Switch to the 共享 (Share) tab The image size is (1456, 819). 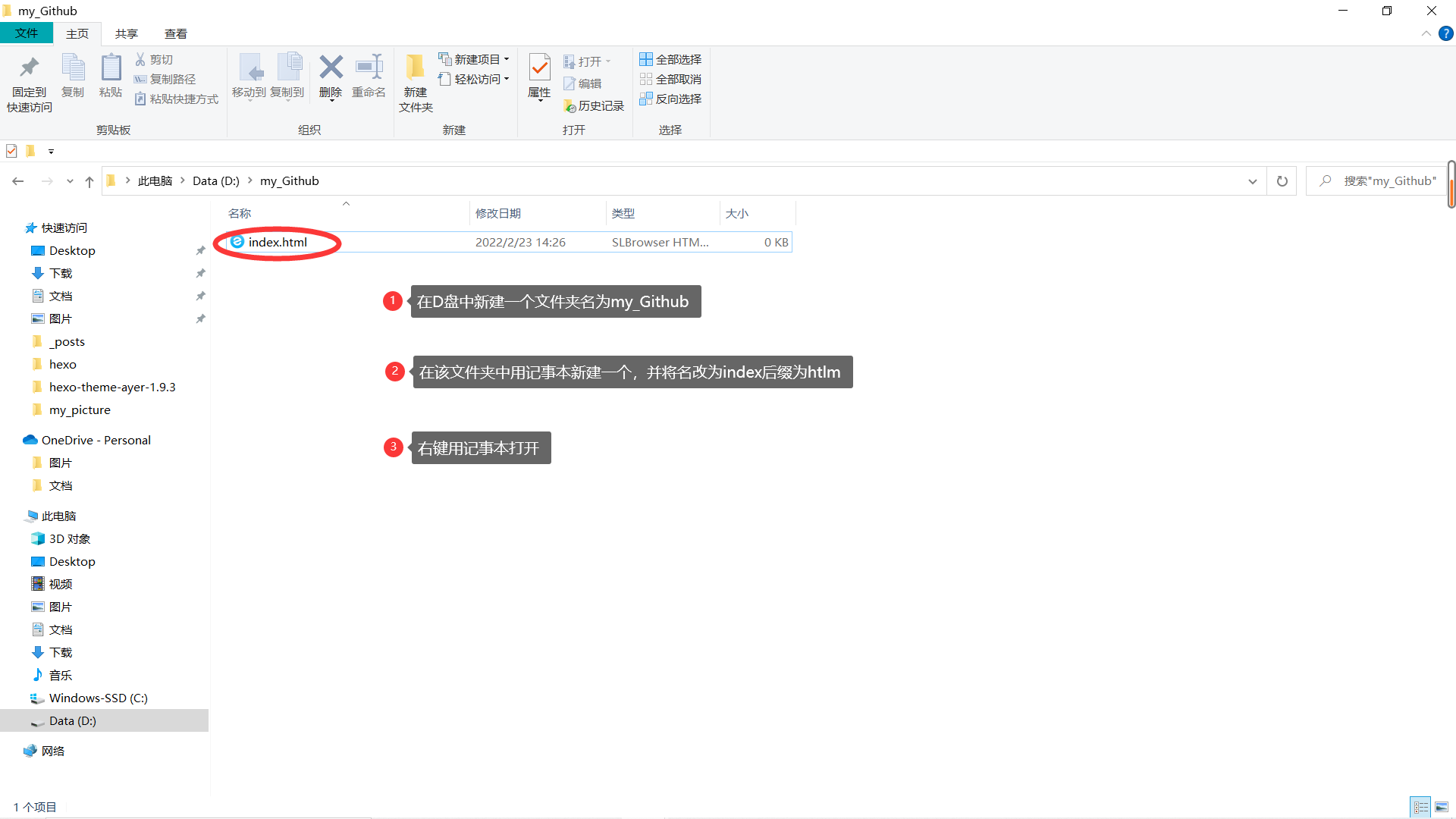coord(127,33)
